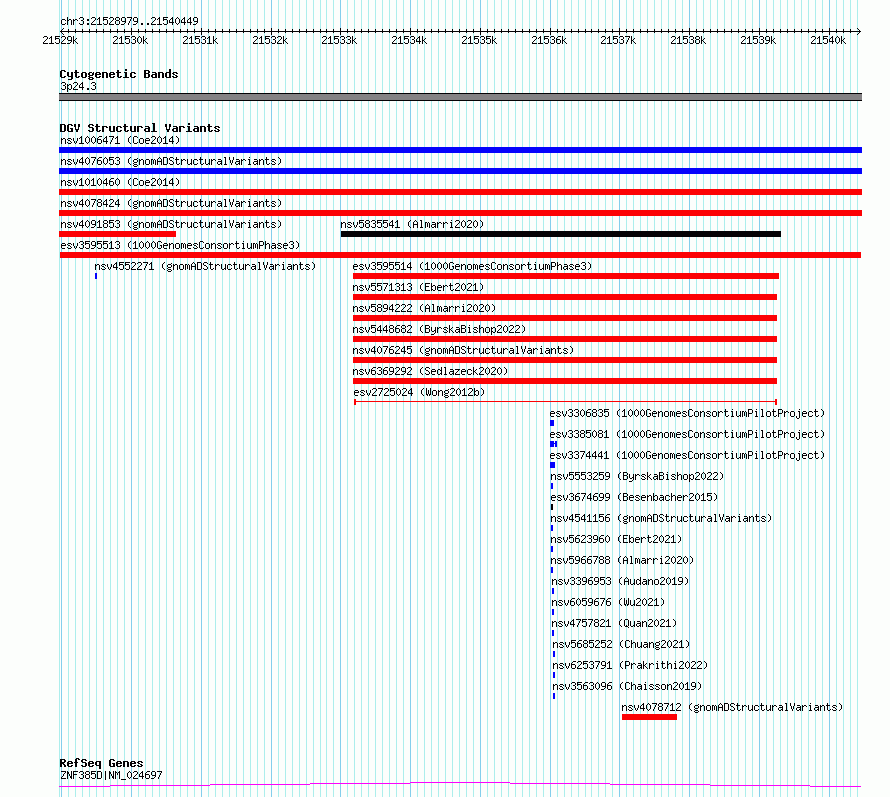
Task: Select the thin esv2725024 red line feature
Action: pos(565,402)
